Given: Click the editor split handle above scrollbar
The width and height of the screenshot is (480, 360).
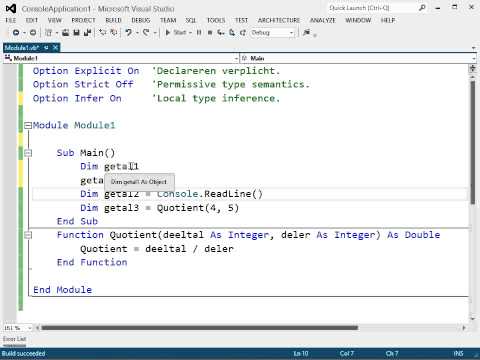Looking at the screenshot, I should coord(472,69).
